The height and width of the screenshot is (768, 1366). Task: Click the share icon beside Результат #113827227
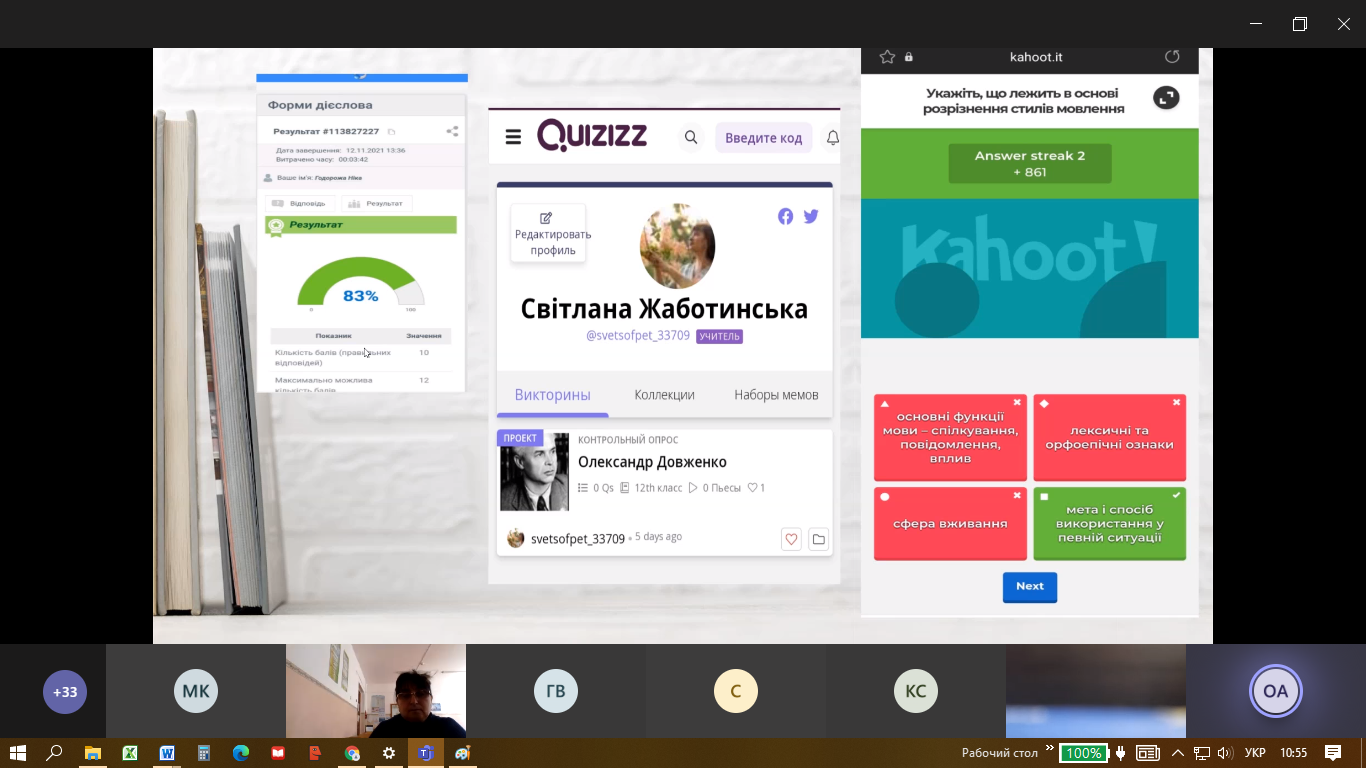tap(452, 131)
